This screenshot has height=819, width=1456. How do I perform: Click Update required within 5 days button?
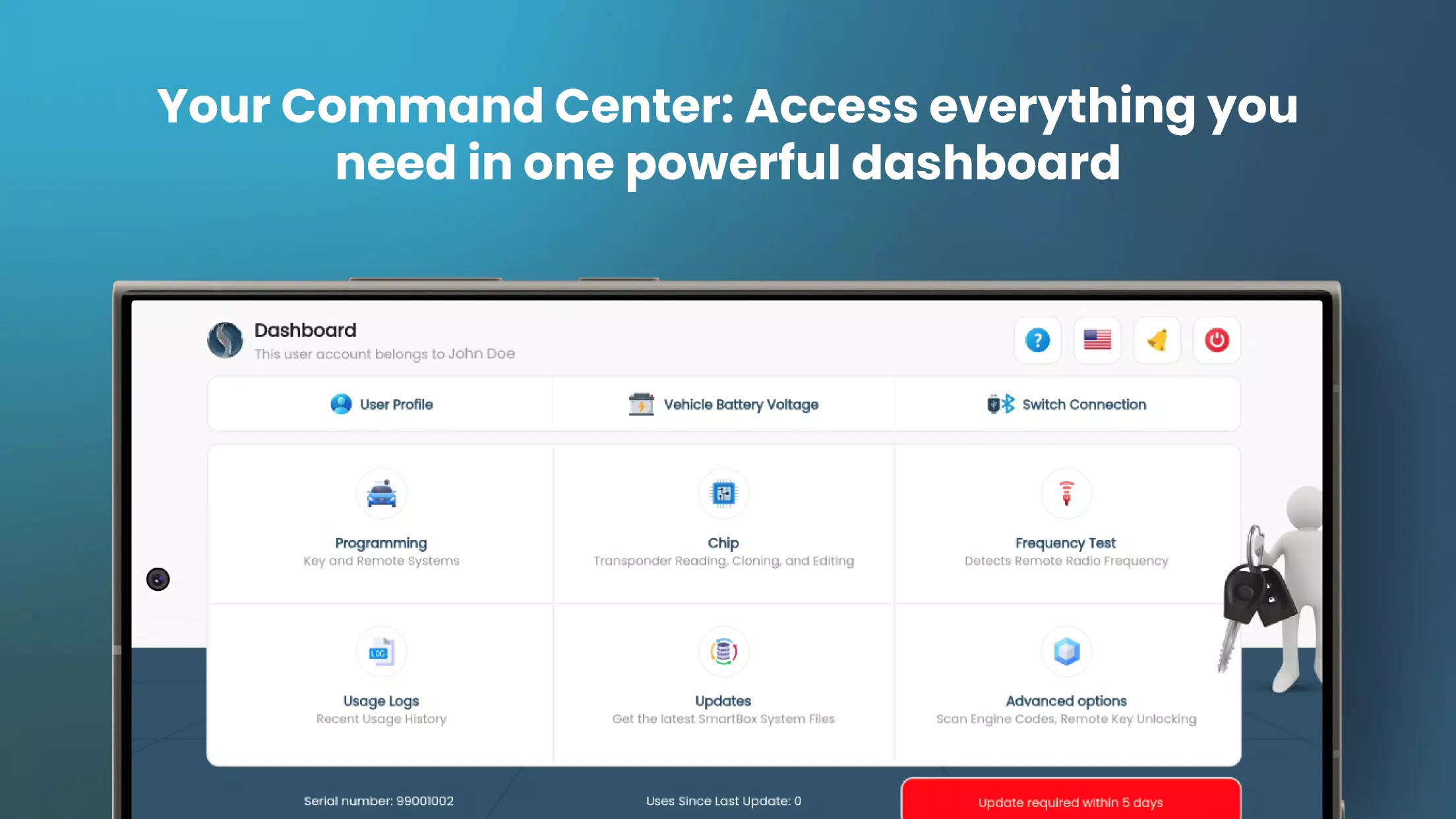tap(1069, 802)
